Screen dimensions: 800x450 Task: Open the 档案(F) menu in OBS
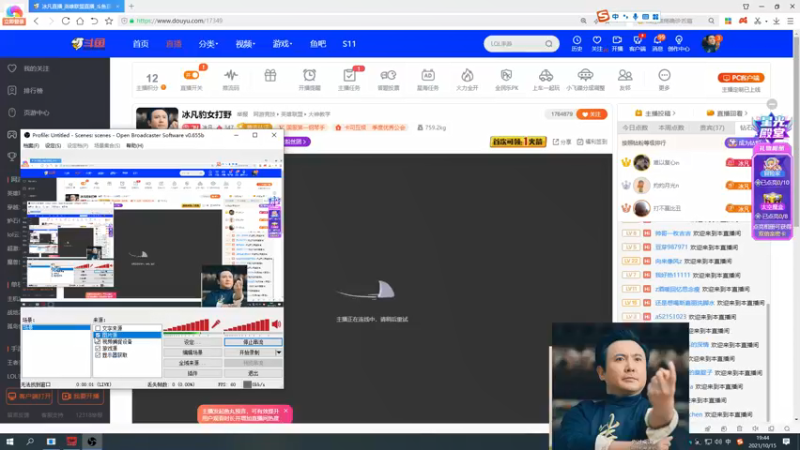pyautogui.click(x=31, y=146)
